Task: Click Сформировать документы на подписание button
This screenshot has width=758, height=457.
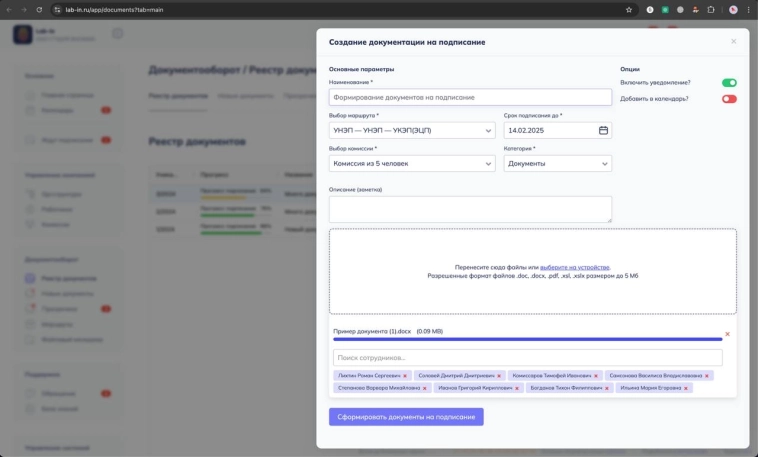Action: coord(406,416)
